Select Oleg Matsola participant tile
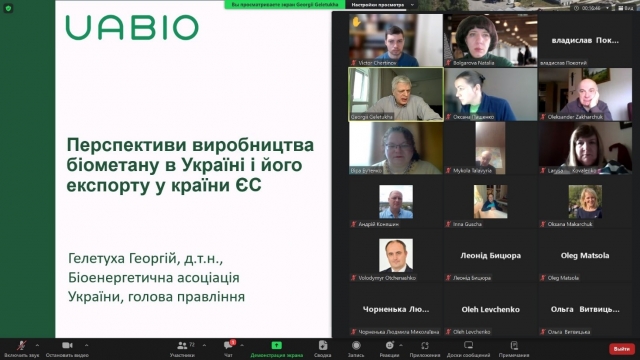This screenshot has height=360, width=640. coord(585,256)
